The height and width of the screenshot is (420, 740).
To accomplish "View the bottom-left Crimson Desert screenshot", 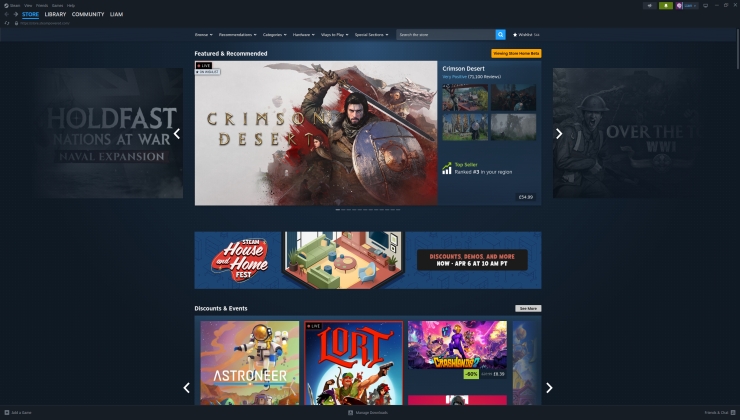I will tap(465, 126).
